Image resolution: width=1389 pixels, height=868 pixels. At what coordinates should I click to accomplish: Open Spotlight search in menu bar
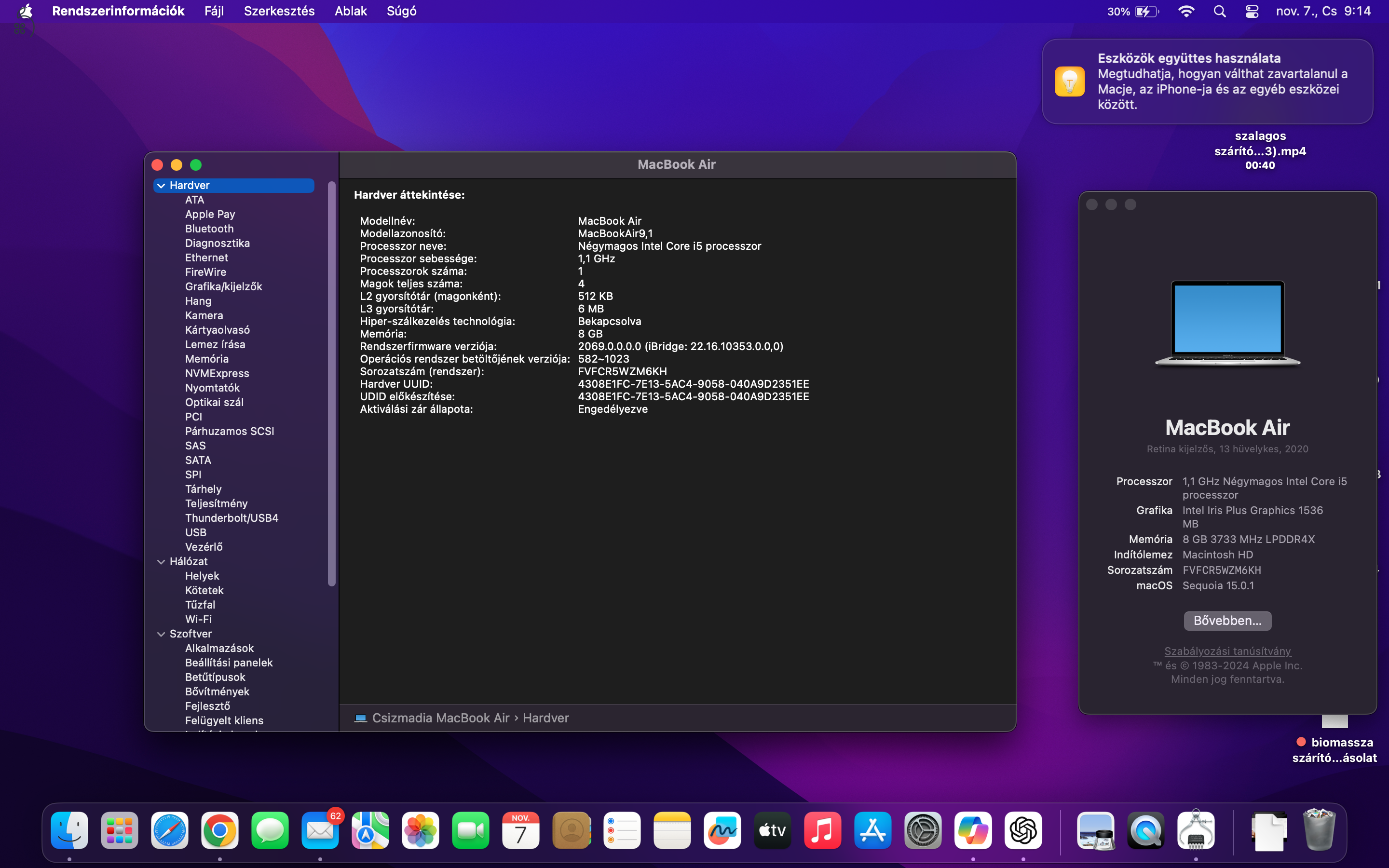click(x=1220, y=12)
